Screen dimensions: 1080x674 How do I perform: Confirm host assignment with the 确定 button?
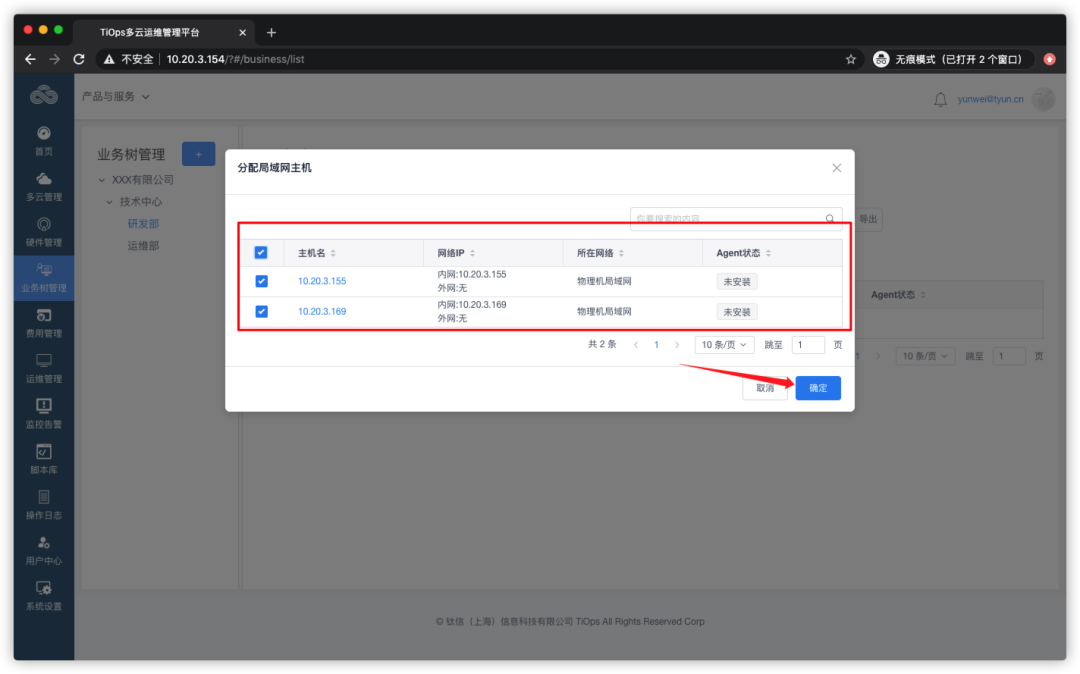coord(817,387)
